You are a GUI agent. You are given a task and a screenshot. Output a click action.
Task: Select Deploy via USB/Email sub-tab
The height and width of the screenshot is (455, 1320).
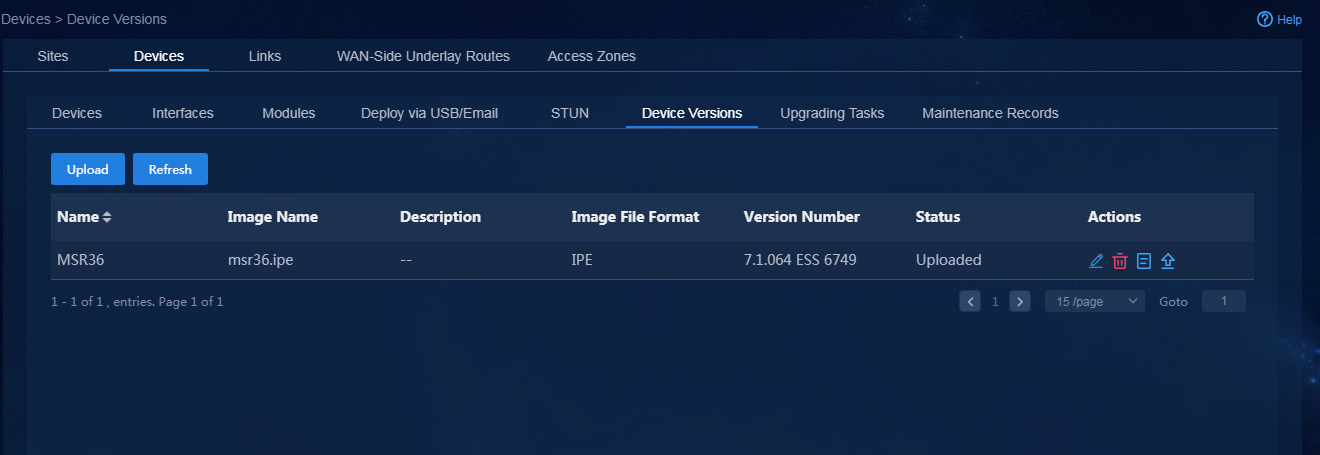(429, 113)
